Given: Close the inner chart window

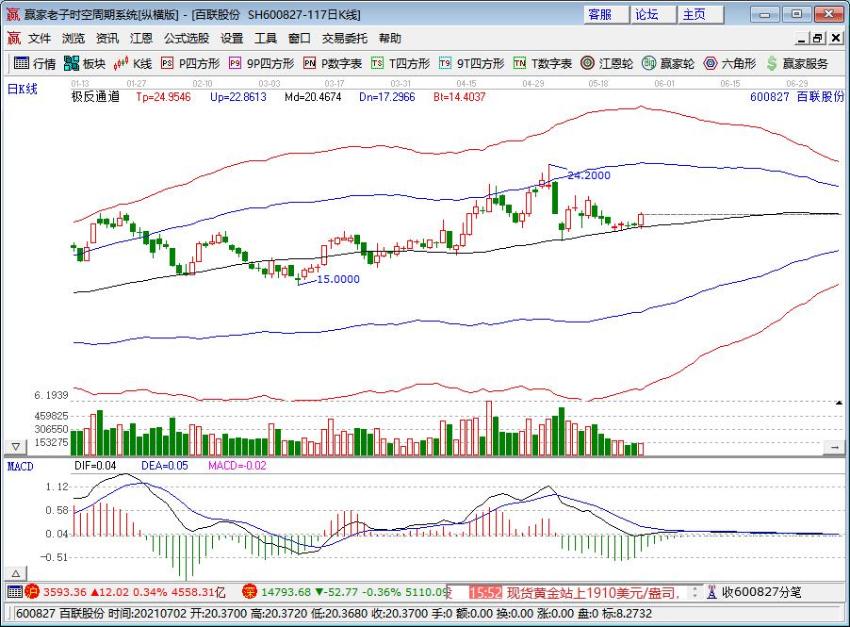Looking at the screenshot, I should coord(835,38).
